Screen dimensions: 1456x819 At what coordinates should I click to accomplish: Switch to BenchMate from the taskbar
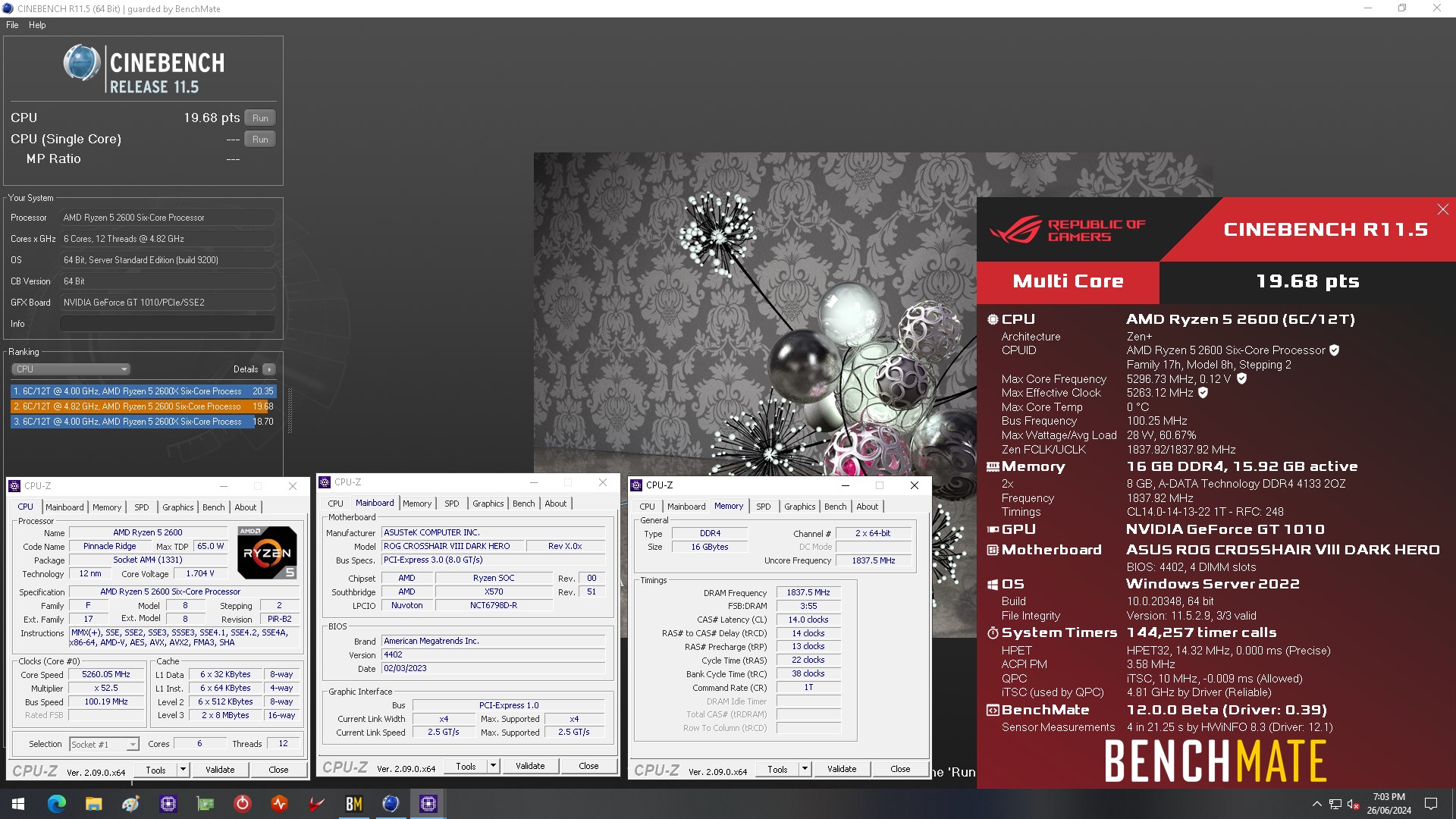pos(353,804)
